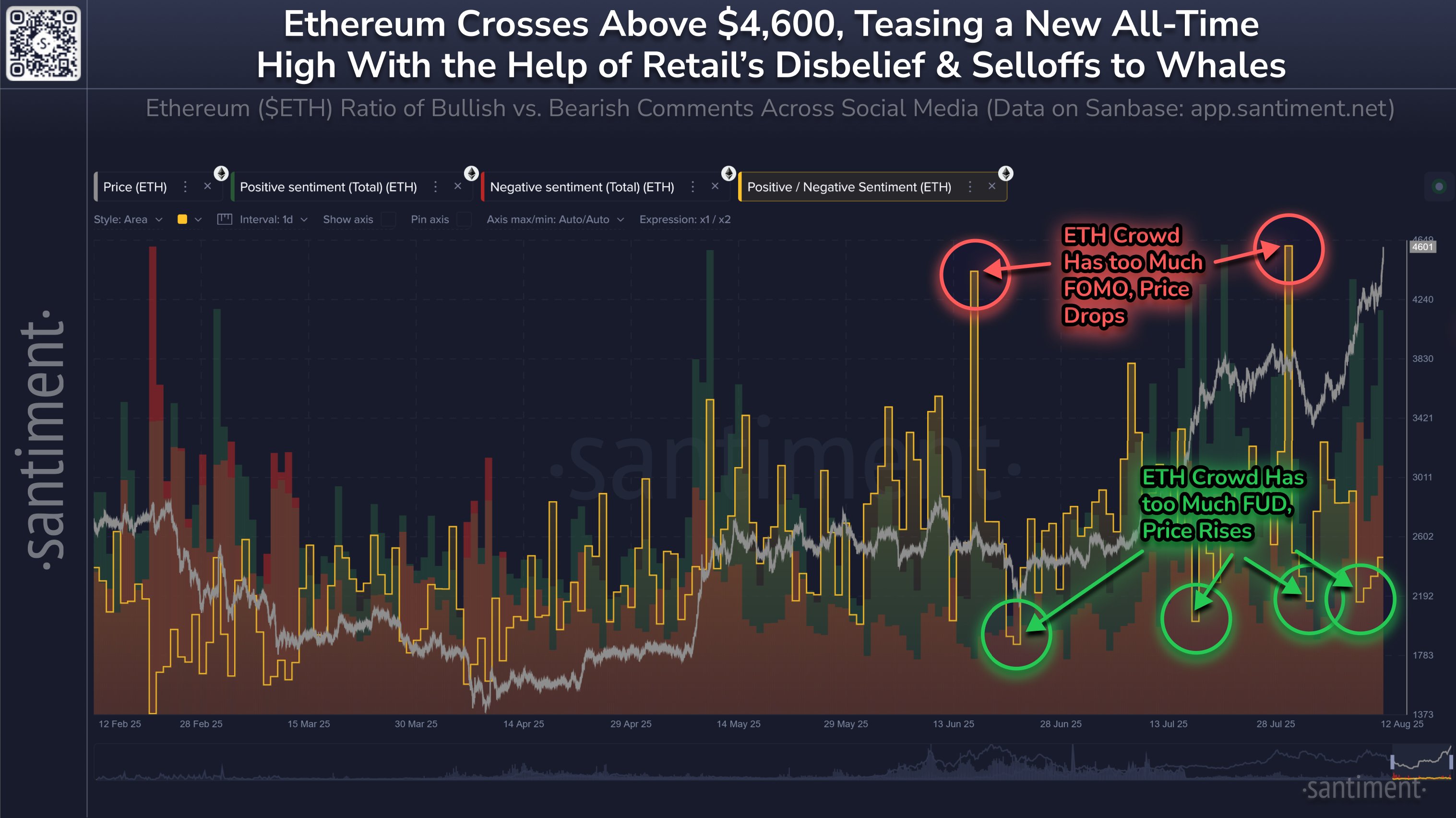Open options menu for Price (ETH) metric
1456x818 pixels.
185,187
